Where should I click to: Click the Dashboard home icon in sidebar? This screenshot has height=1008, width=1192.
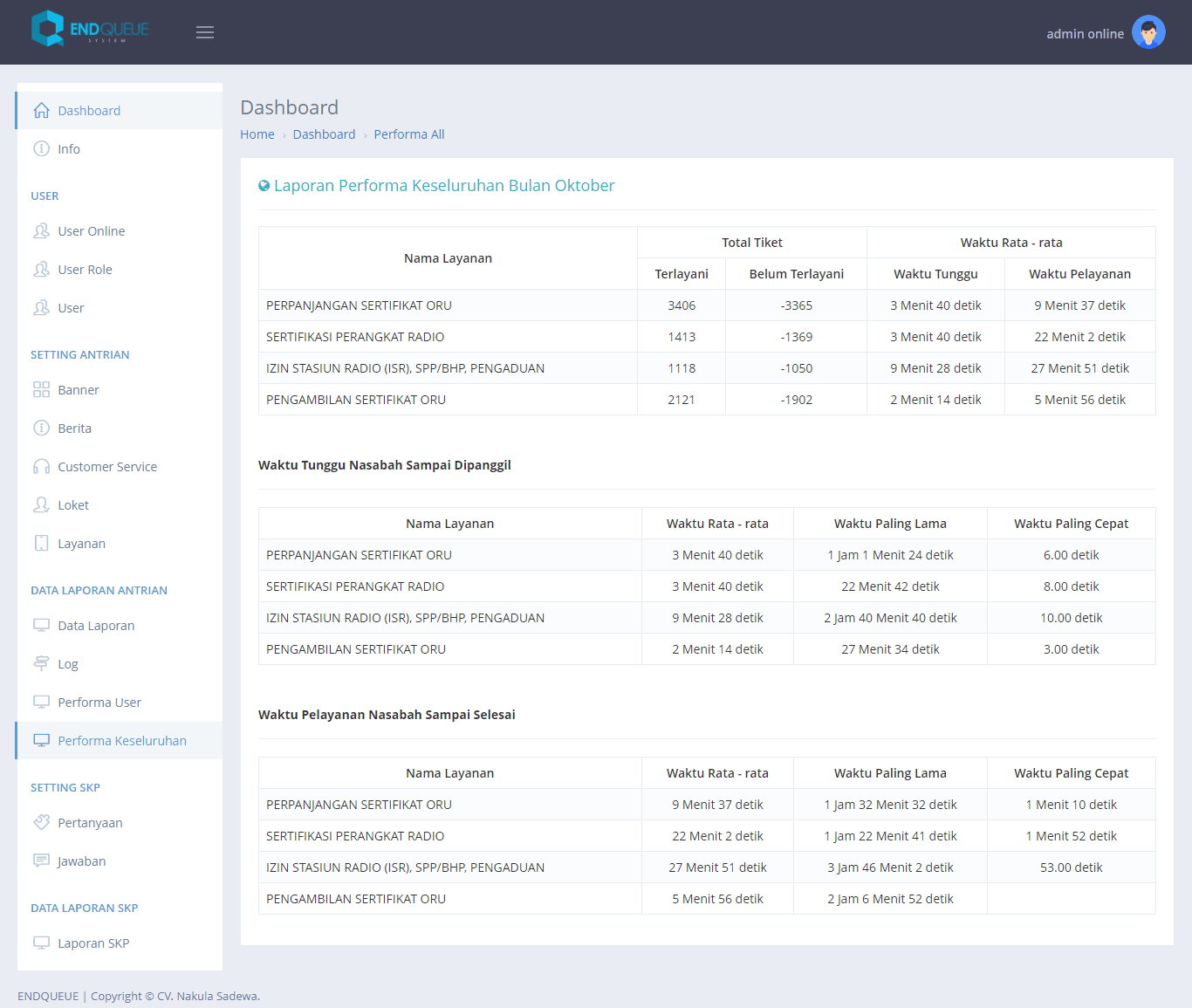(x=41, y=111)
